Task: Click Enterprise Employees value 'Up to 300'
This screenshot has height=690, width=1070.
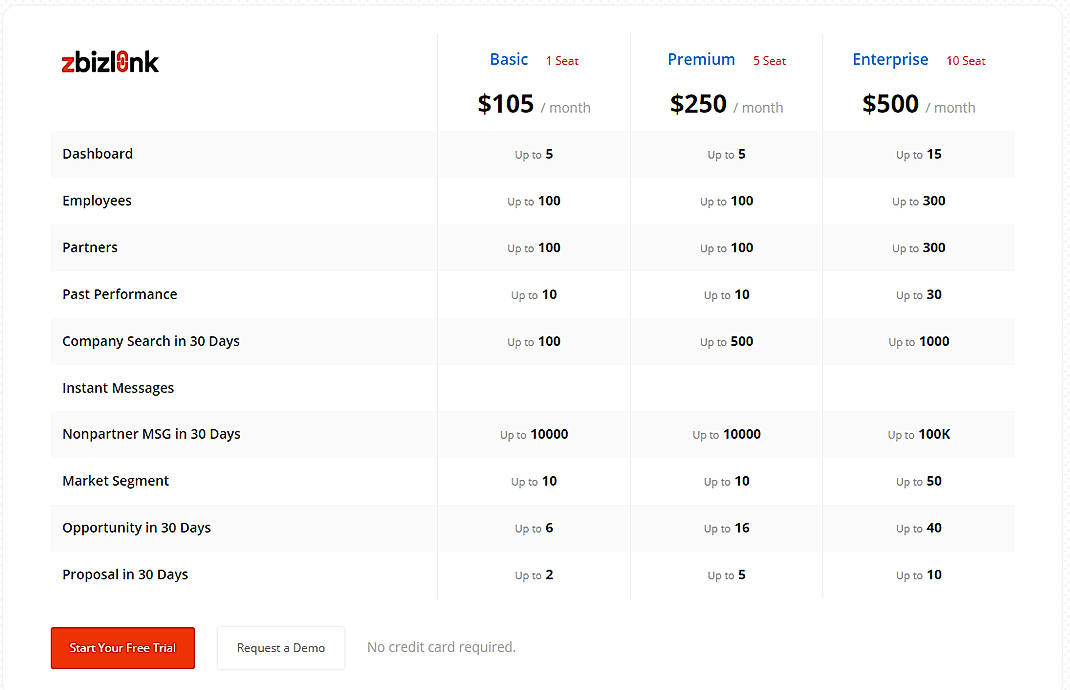Action: coord(919,201)
